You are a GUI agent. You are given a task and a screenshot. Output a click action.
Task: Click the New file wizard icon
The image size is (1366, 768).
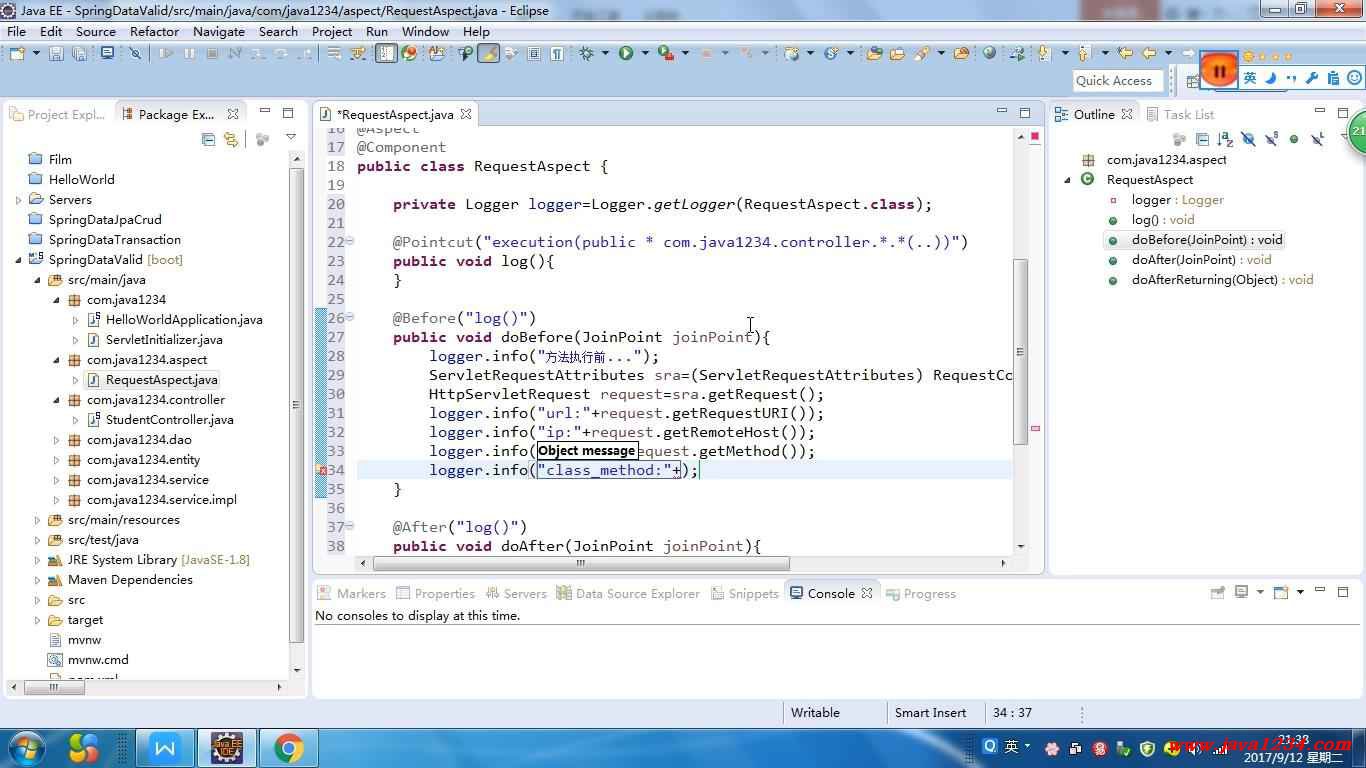(x=17, y=53)
